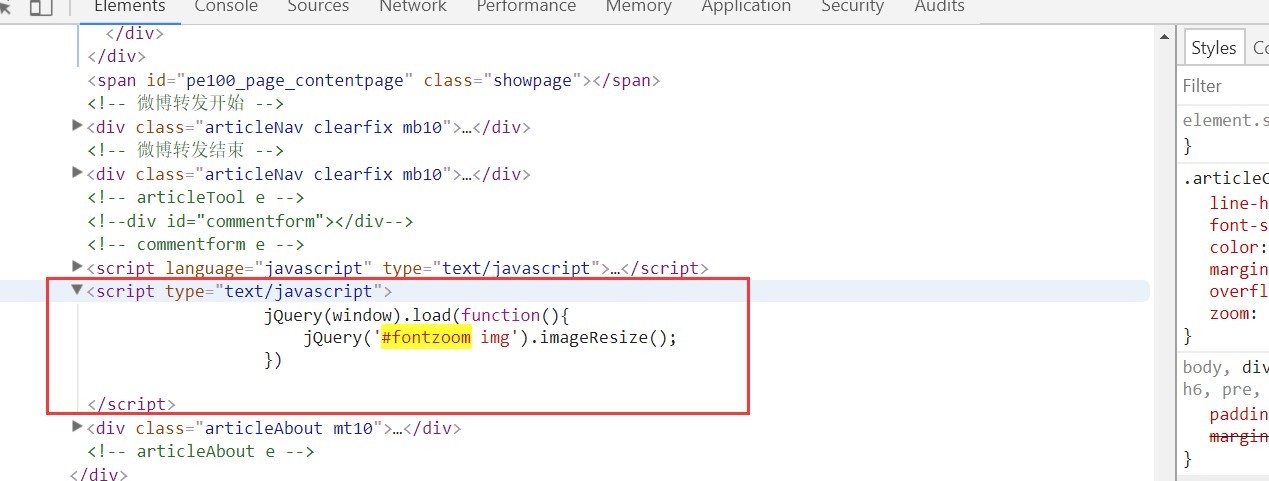Open the Audits tab

click(x=939, y=7)
